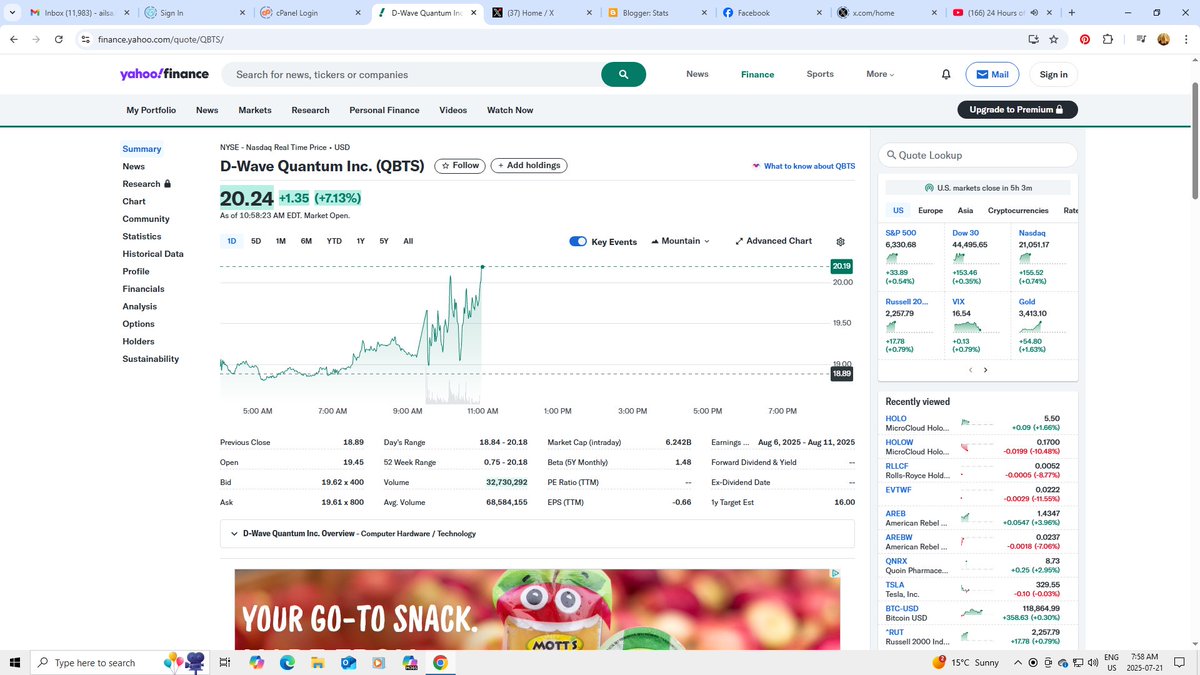Open site information icon in address bar
Screen dimensions: 1200x675
86,39
